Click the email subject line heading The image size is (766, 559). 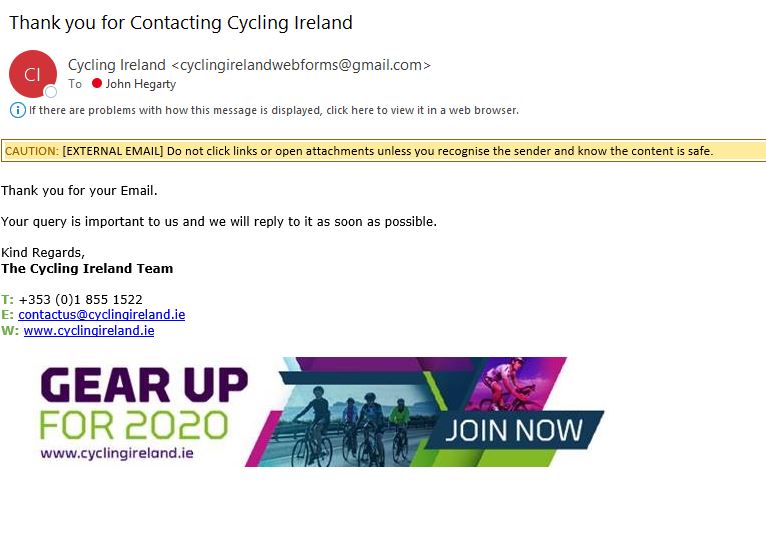(181, 22)
